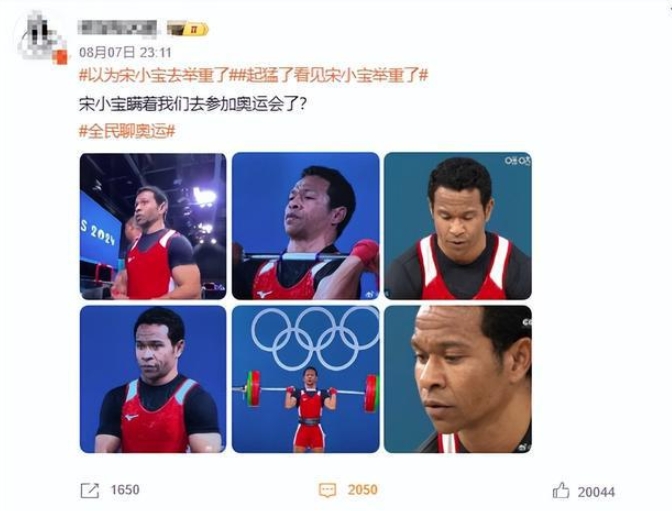Open photo with Olympic rings and barbell
The width and height of the screenshot is (672, 511).
click(306, 379)
